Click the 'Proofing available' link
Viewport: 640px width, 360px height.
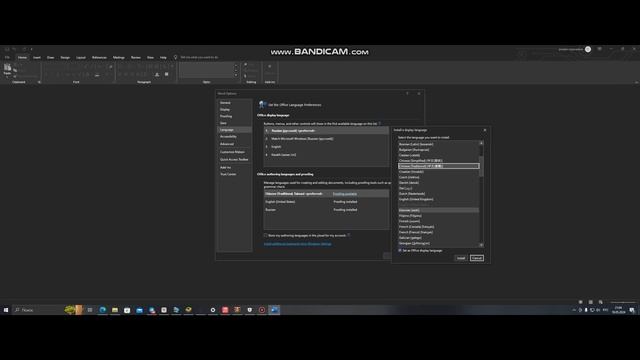click(345, 194)
